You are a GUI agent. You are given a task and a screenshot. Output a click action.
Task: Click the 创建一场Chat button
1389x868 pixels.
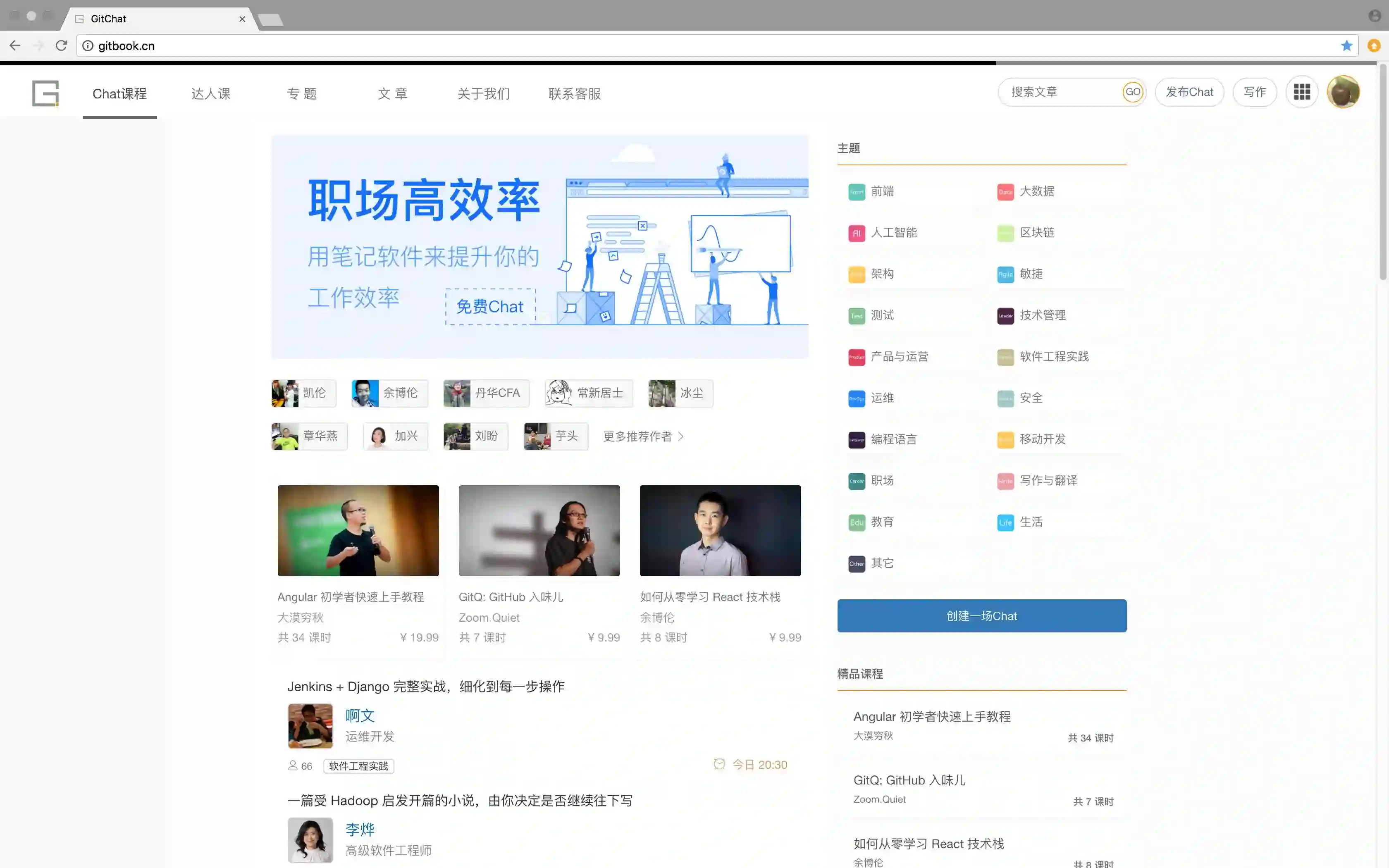pos(981,615)
